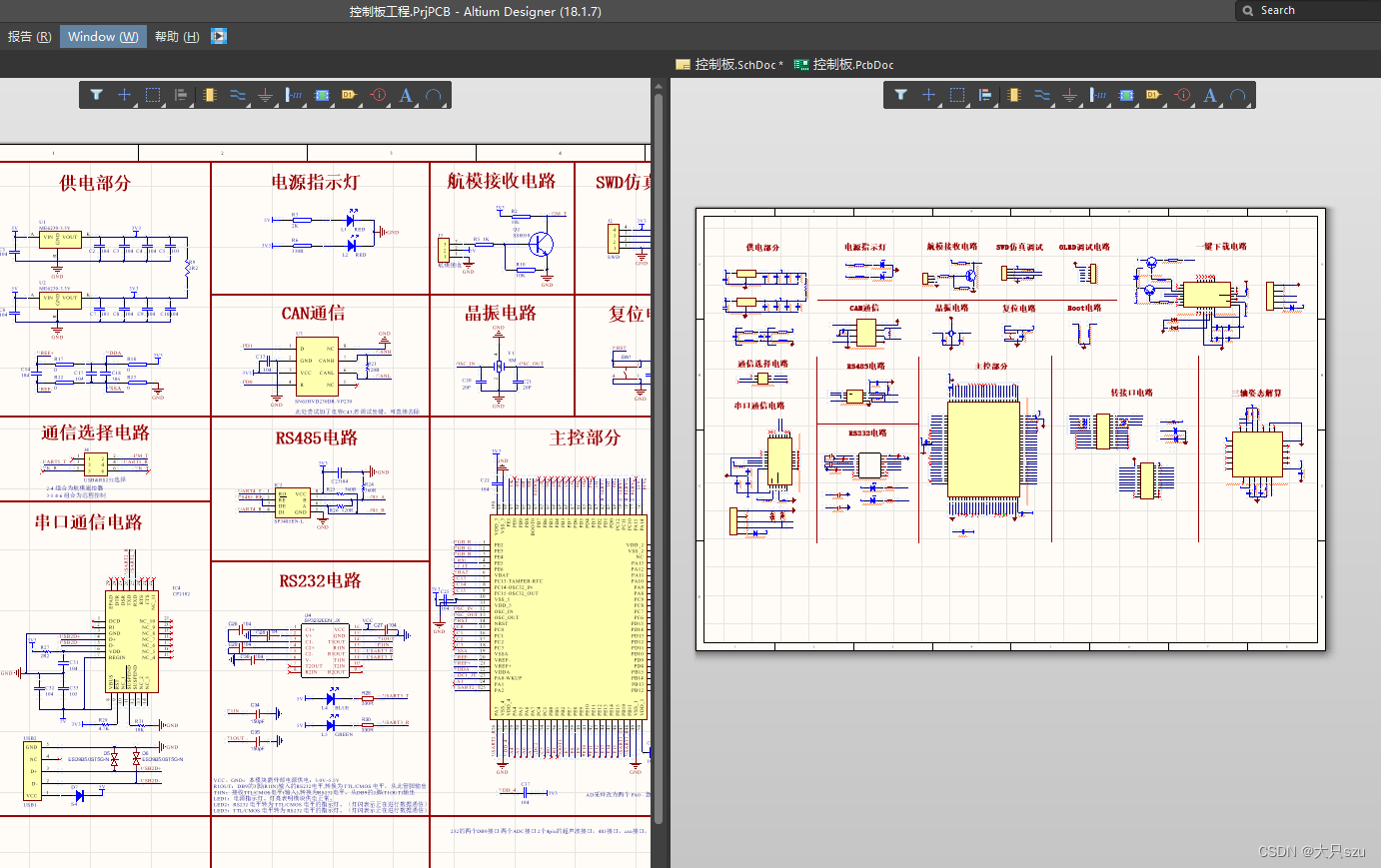The height and width of the screenshot is (868, 1381).
Task: Select the signal harness tool in left pane toolbar
Action: [x=294, y=95]
